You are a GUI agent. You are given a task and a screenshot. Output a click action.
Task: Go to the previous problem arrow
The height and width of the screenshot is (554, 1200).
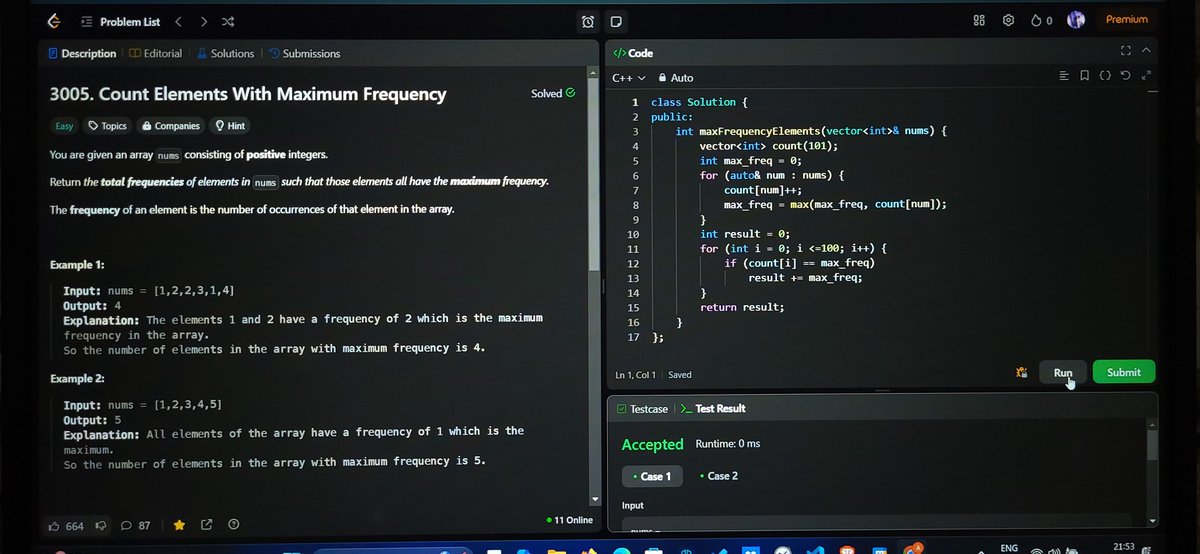178,22
